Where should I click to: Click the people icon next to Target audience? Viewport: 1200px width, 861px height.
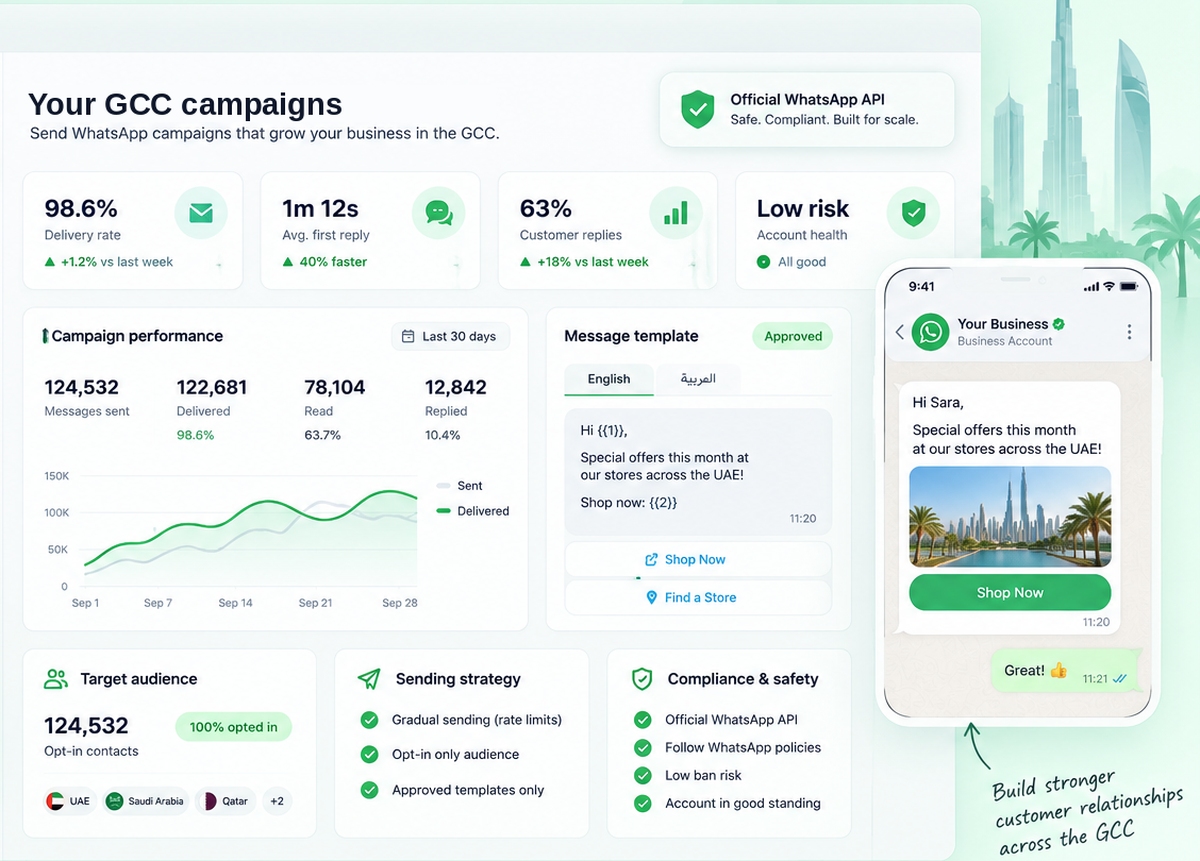(x=56, y=679)
